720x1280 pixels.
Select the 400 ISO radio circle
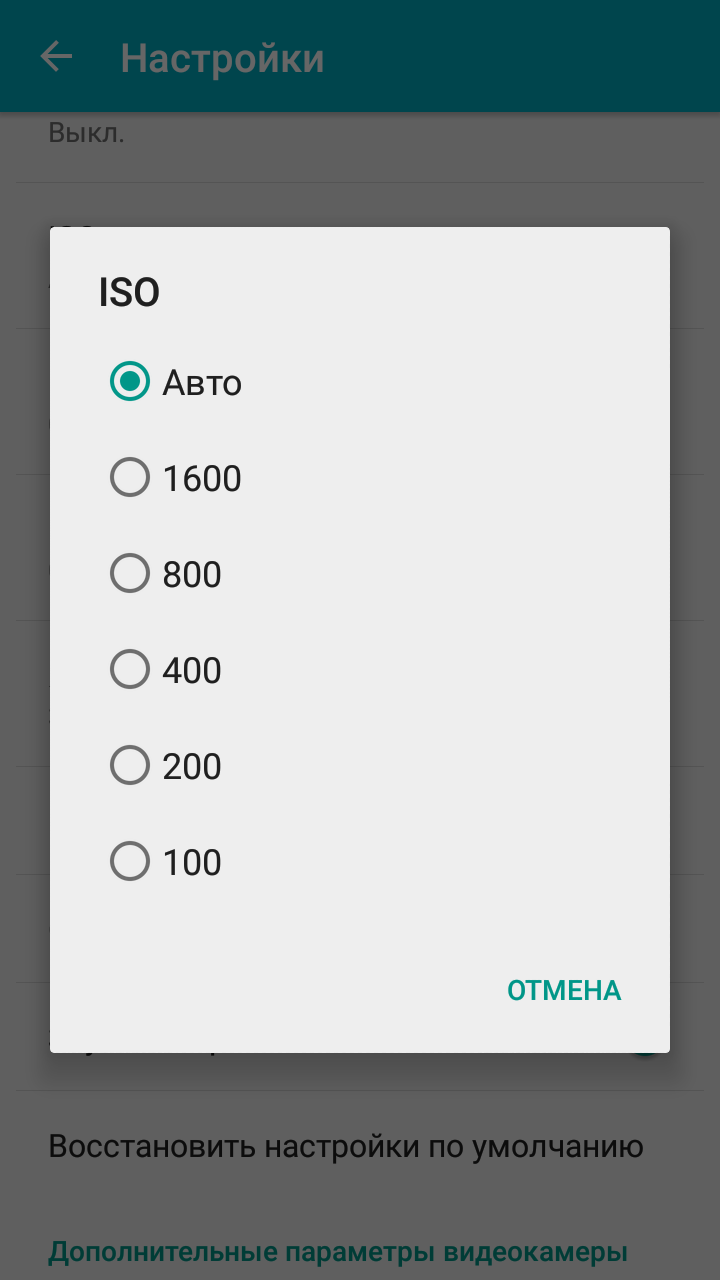[x=130, y=670]
